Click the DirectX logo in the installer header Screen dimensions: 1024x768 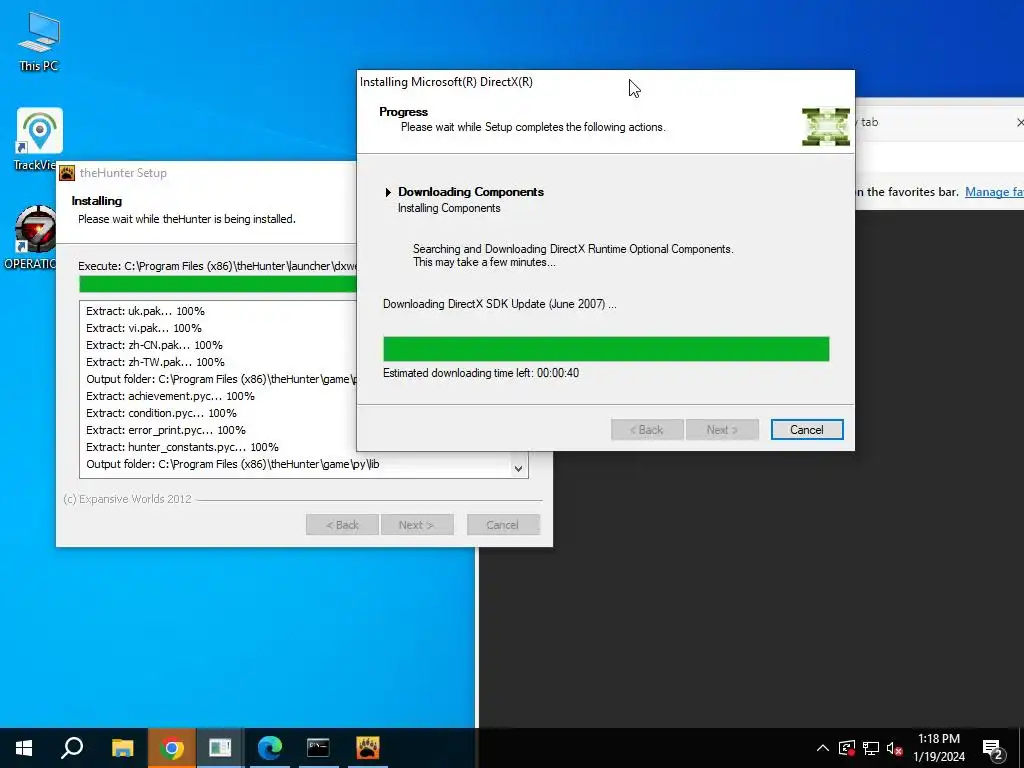[x=825, y=127]
